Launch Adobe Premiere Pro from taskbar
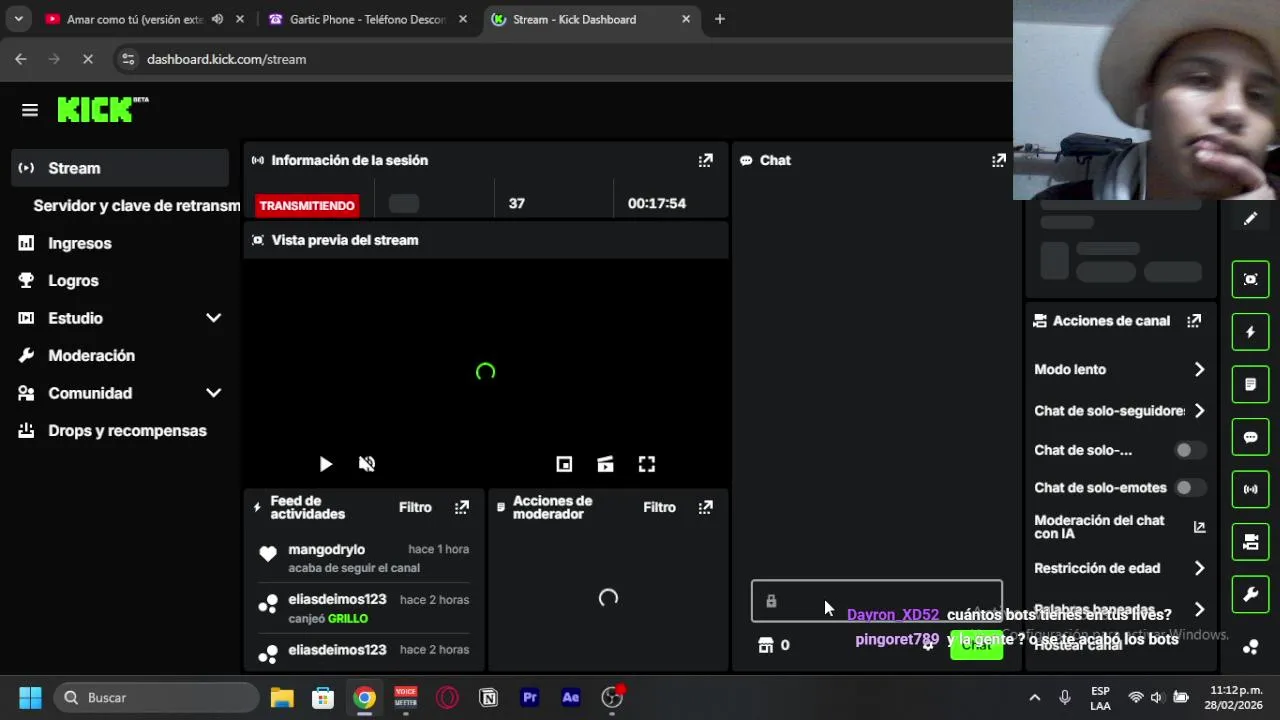The image size is (1280, 720). [530, 697]
